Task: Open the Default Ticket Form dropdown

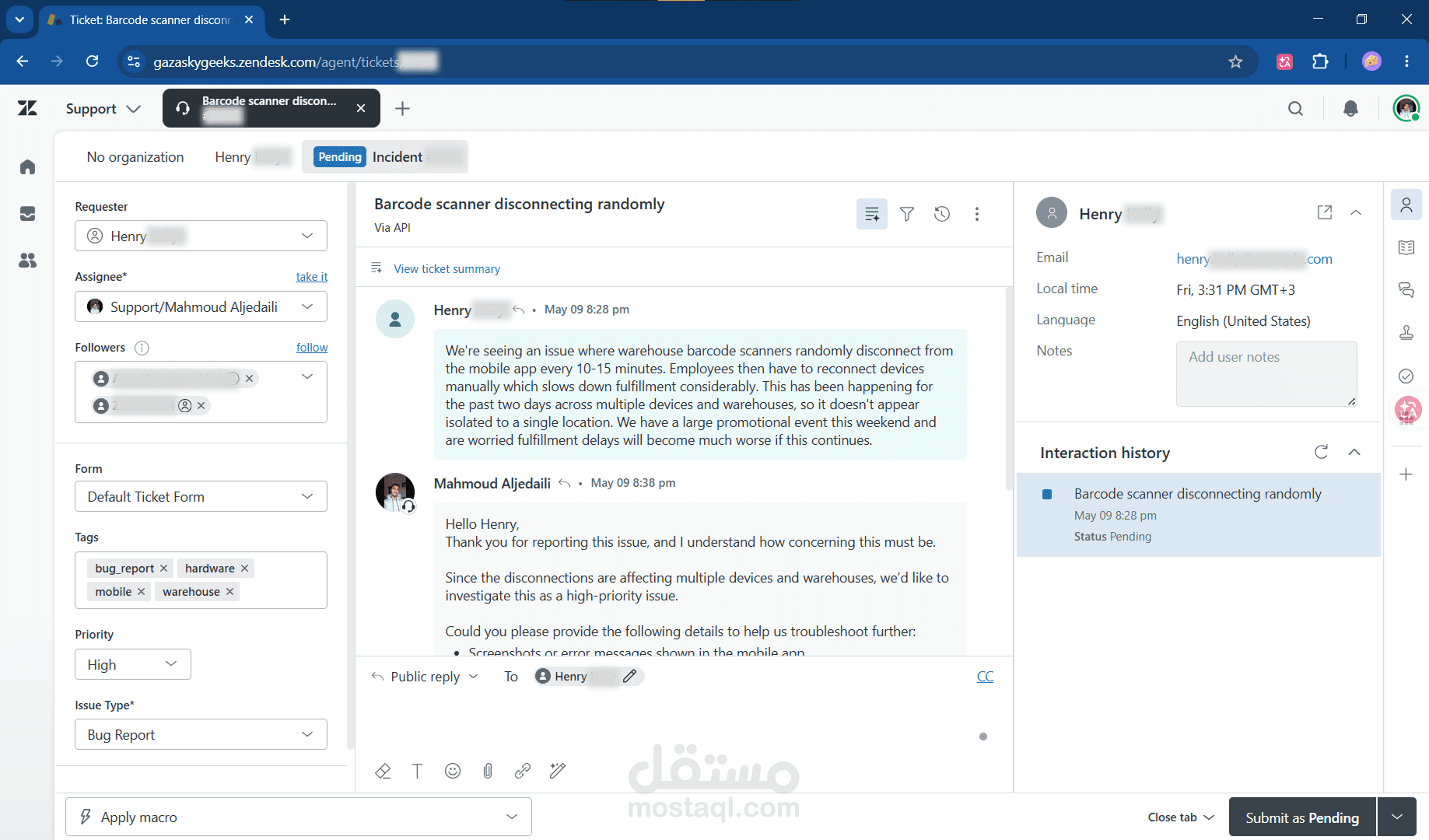Action: [x=201, y=496]
